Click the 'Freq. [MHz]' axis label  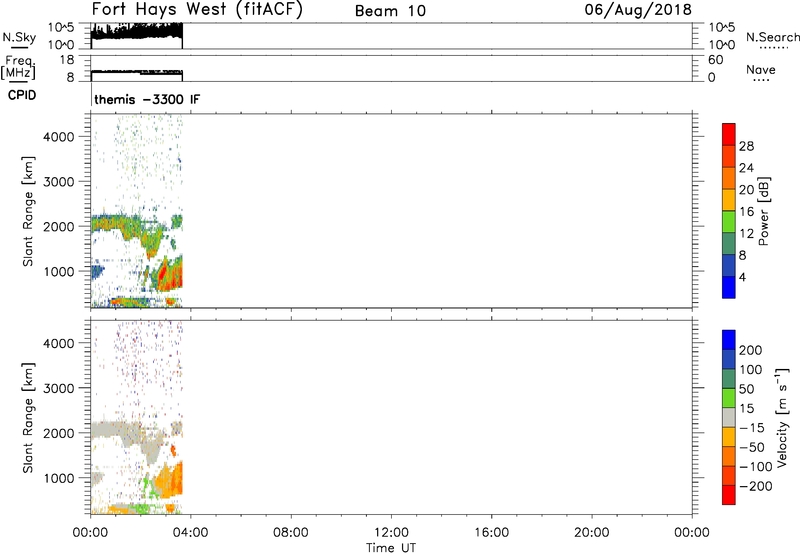pyautogui.click(x=18, y=68)
